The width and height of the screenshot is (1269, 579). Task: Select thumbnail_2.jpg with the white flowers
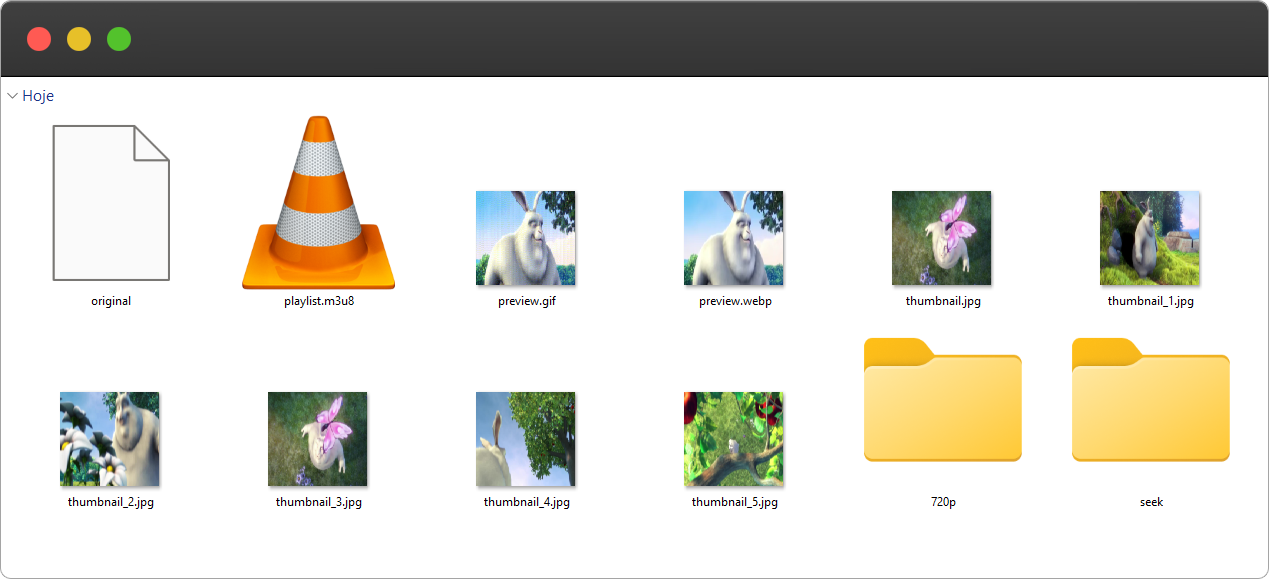point(110,439)
